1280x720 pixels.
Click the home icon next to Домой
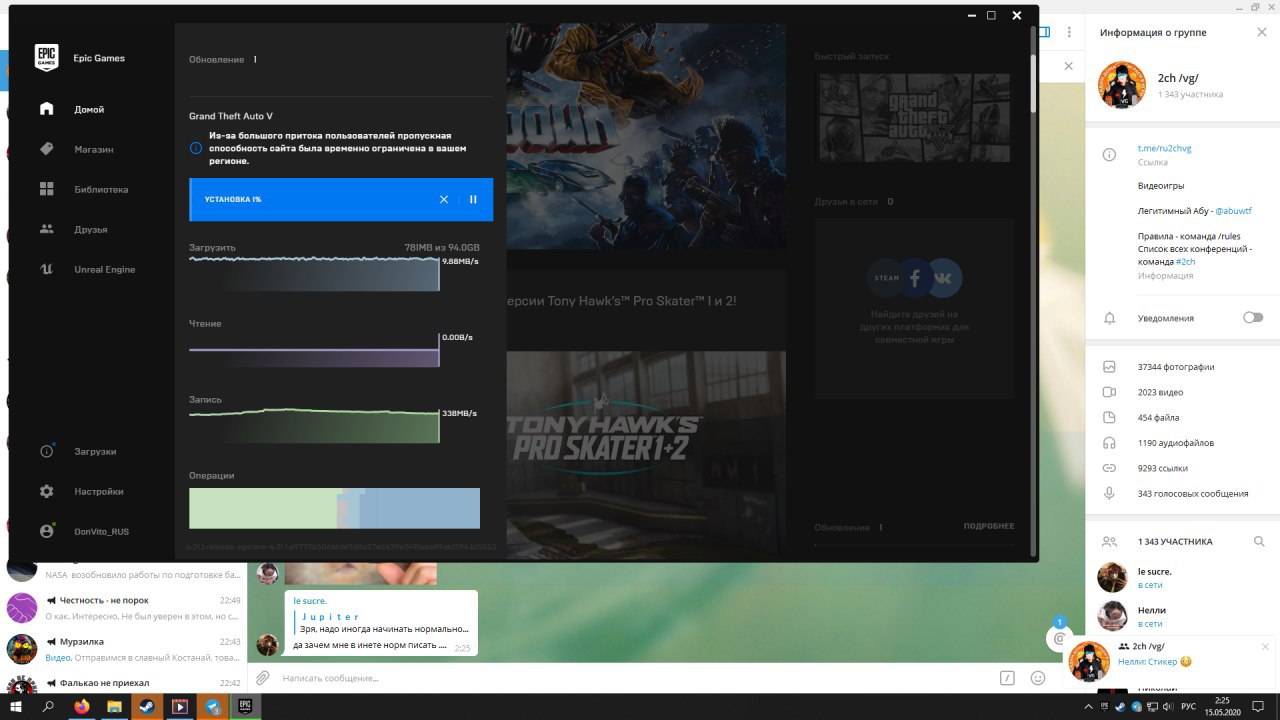(46, 109)
